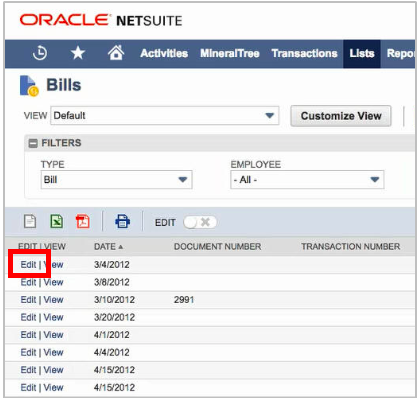
Task: Click Edit for the 3/10/2012 bill
Action: click(x=28, y=300)
